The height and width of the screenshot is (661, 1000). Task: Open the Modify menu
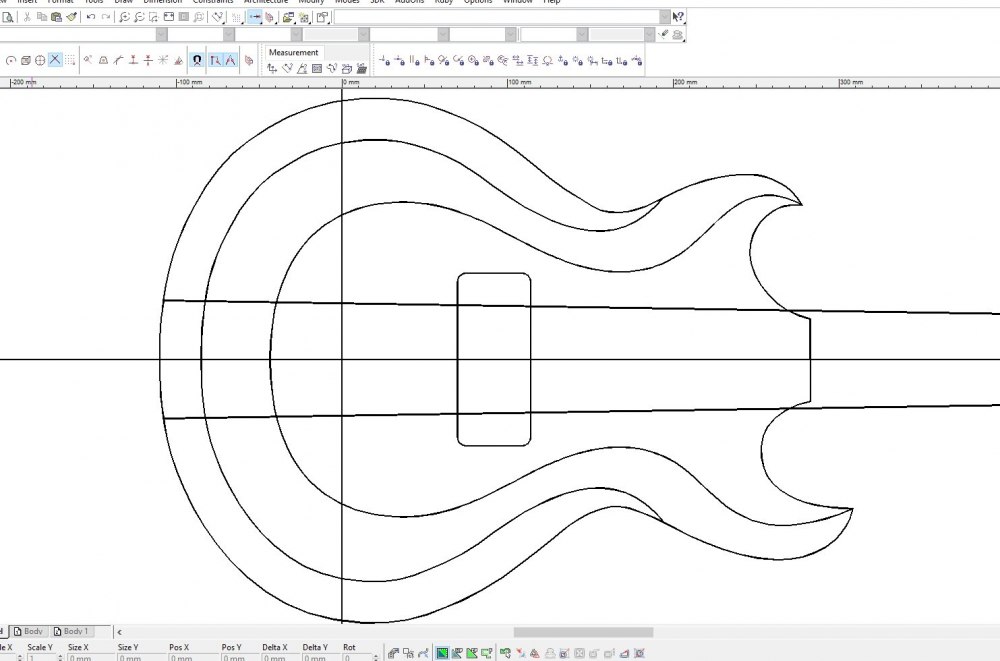click(311, 2)
